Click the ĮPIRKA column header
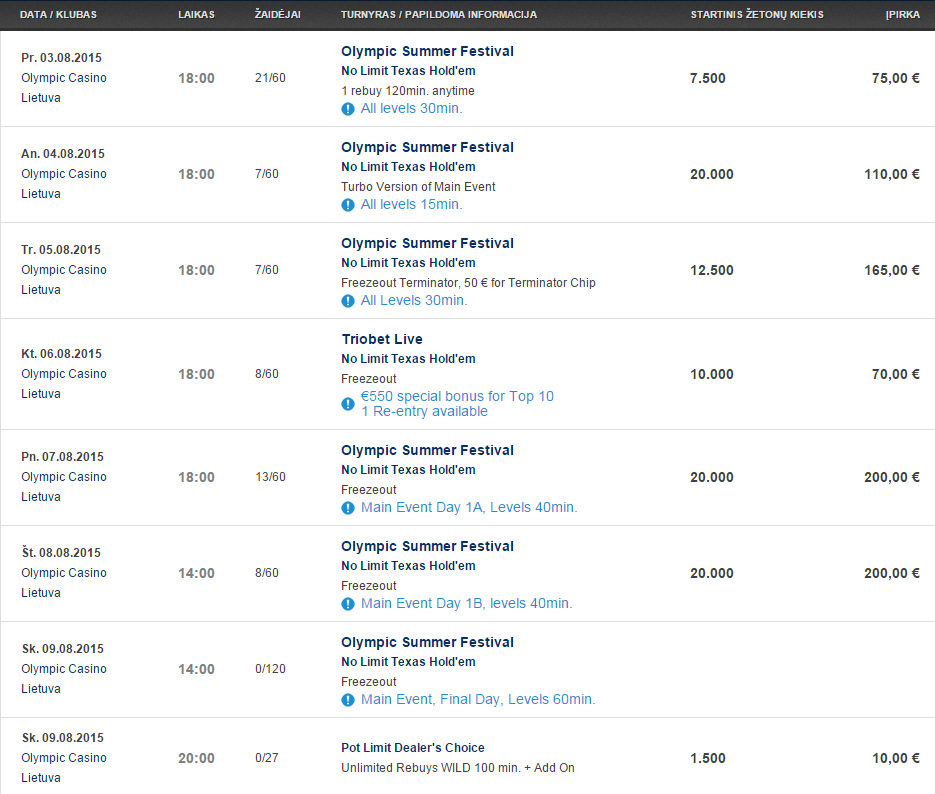The height and width of the screenshot is (794, 935). tap(902, 14)
